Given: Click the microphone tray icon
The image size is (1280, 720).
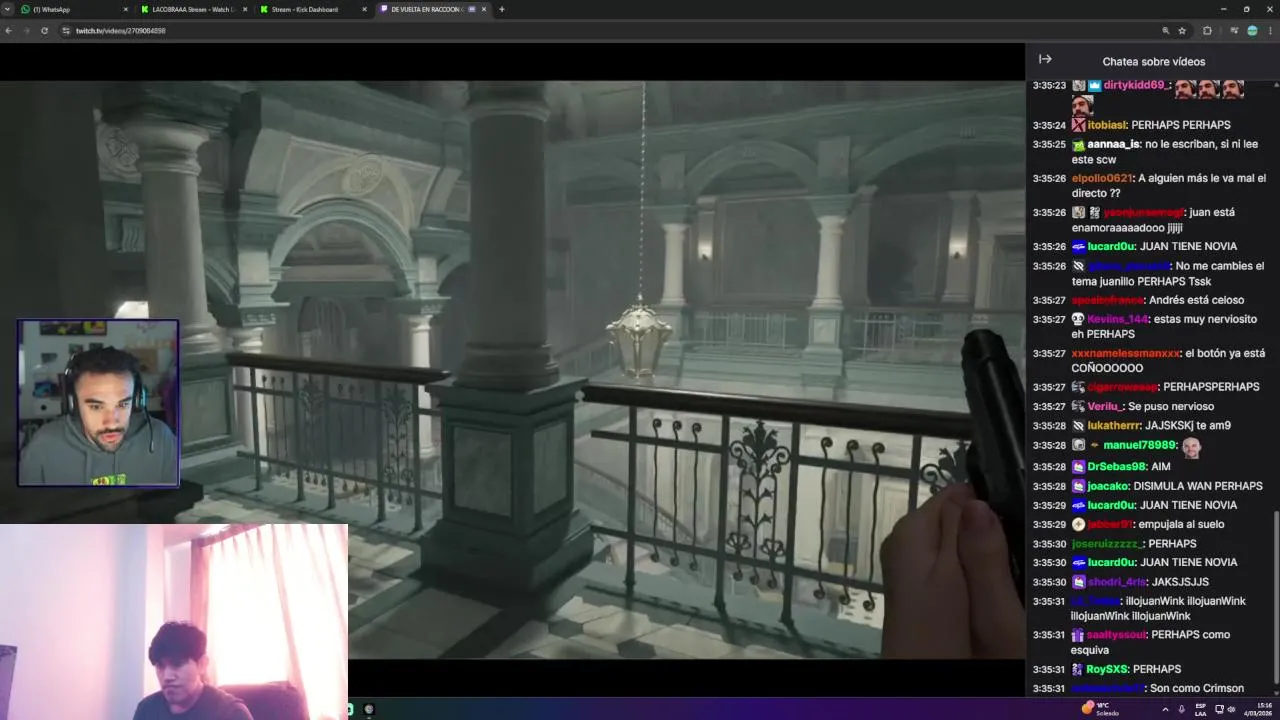Looking at the screenshot, I should pyautogui.click(x=1182, y=709).
